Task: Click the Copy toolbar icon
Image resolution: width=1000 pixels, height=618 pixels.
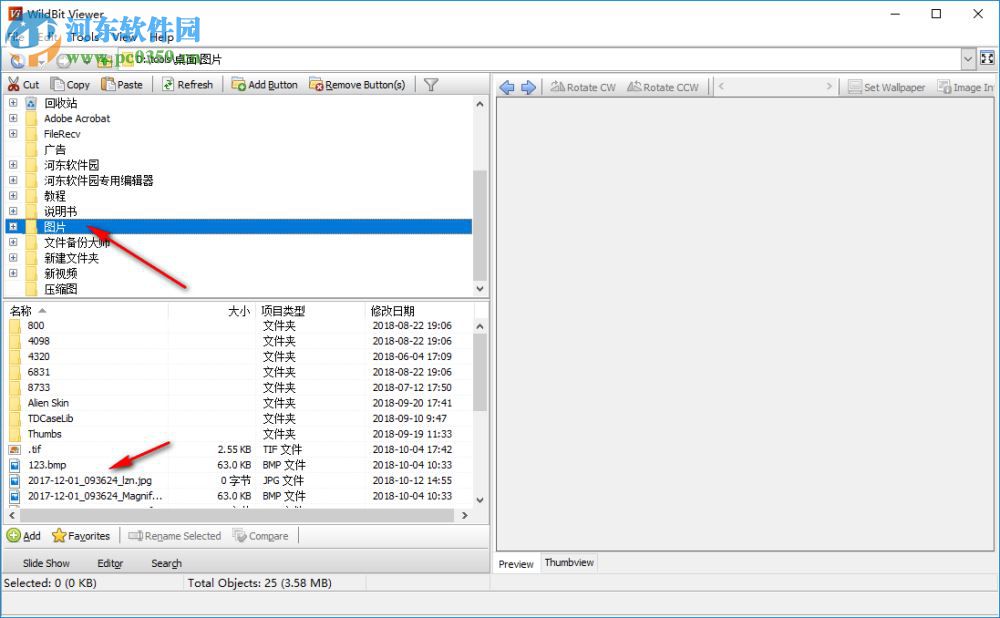Action: [x=59, y=85]
